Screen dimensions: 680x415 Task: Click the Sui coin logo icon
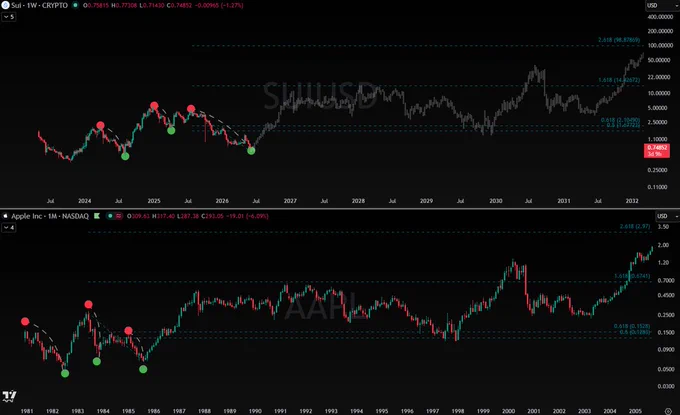(x=5, y=5)
